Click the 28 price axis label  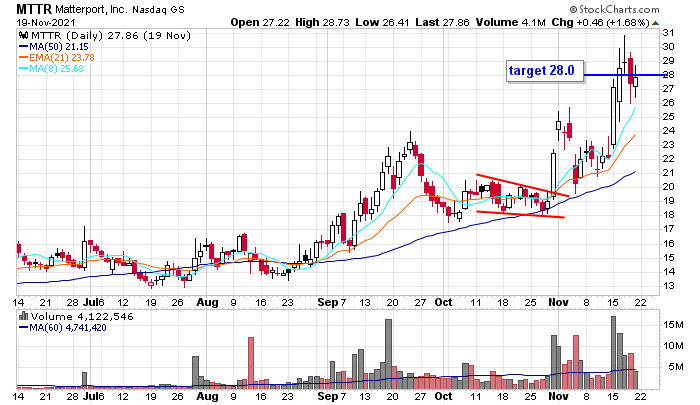point(668,75)
